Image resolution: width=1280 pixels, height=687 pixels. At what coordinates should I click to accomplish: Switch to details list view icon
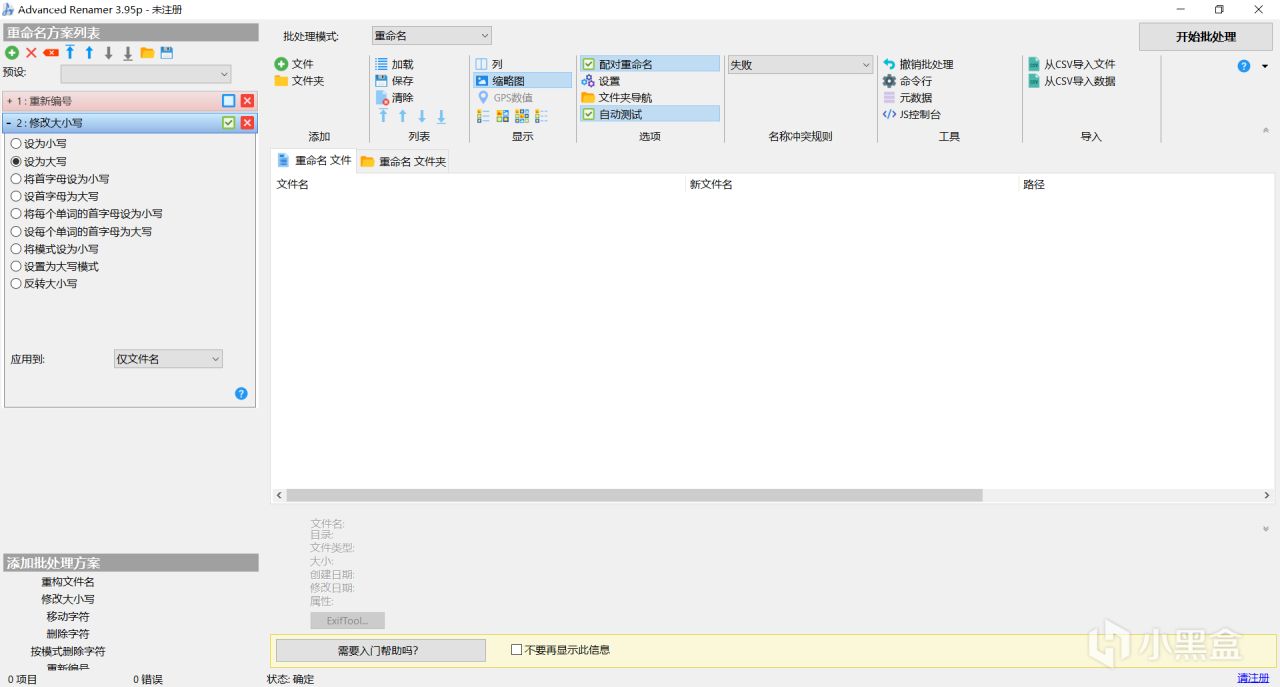pos(483,116)
